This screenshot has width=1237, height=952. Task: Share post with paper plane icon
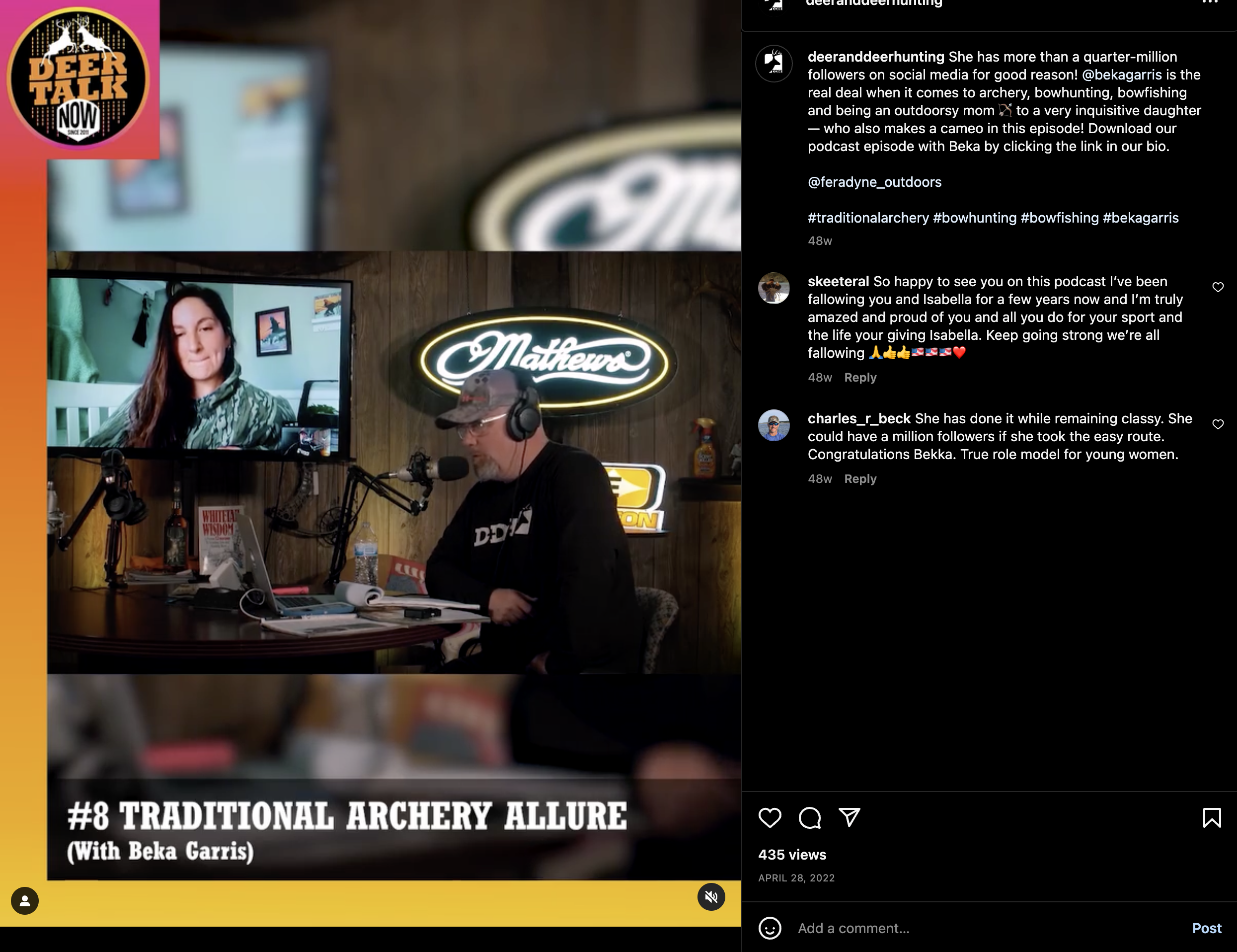click(849, 817)
